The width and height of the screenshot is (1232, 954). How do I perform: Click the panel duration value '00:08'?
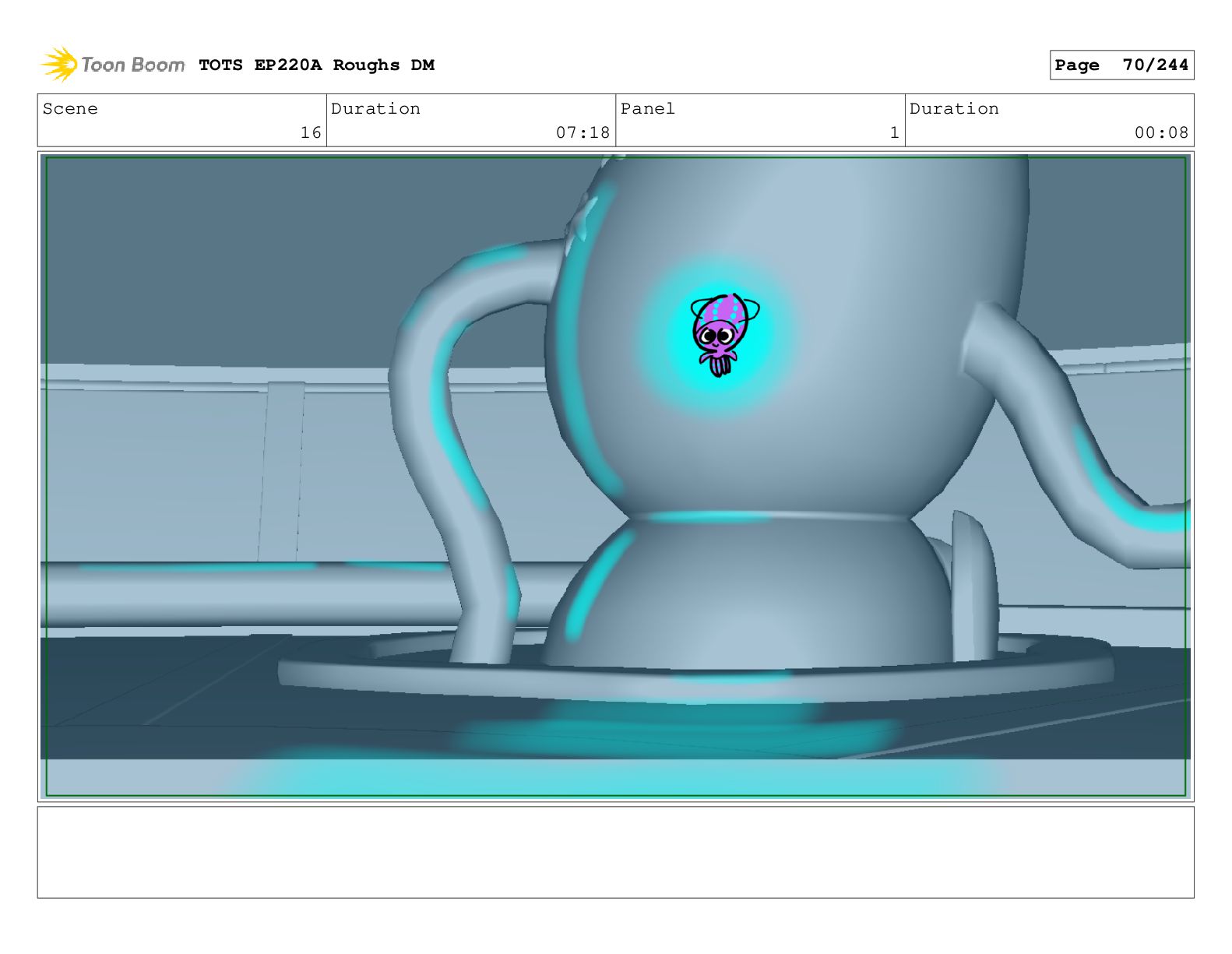coord(1161,133)
